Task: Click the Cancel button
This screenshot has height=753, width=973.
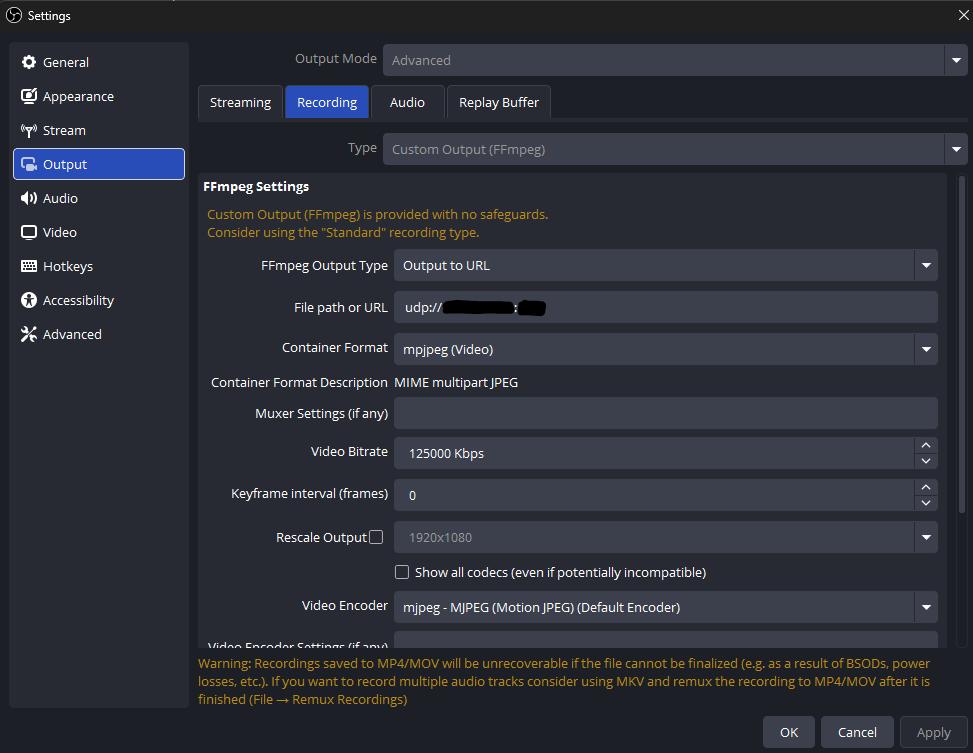Action: pos(857,732)
